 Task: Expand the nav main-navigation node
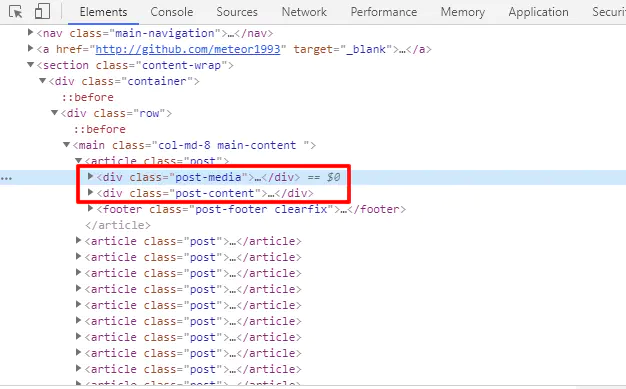click(30, 32)
